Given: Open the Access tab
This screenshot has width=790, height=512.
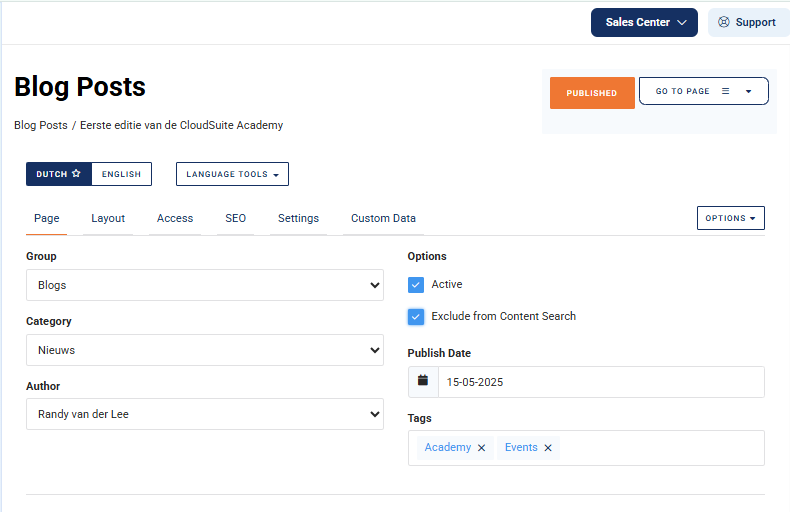Looking at the screenshot, I should (x=175, y=218).
